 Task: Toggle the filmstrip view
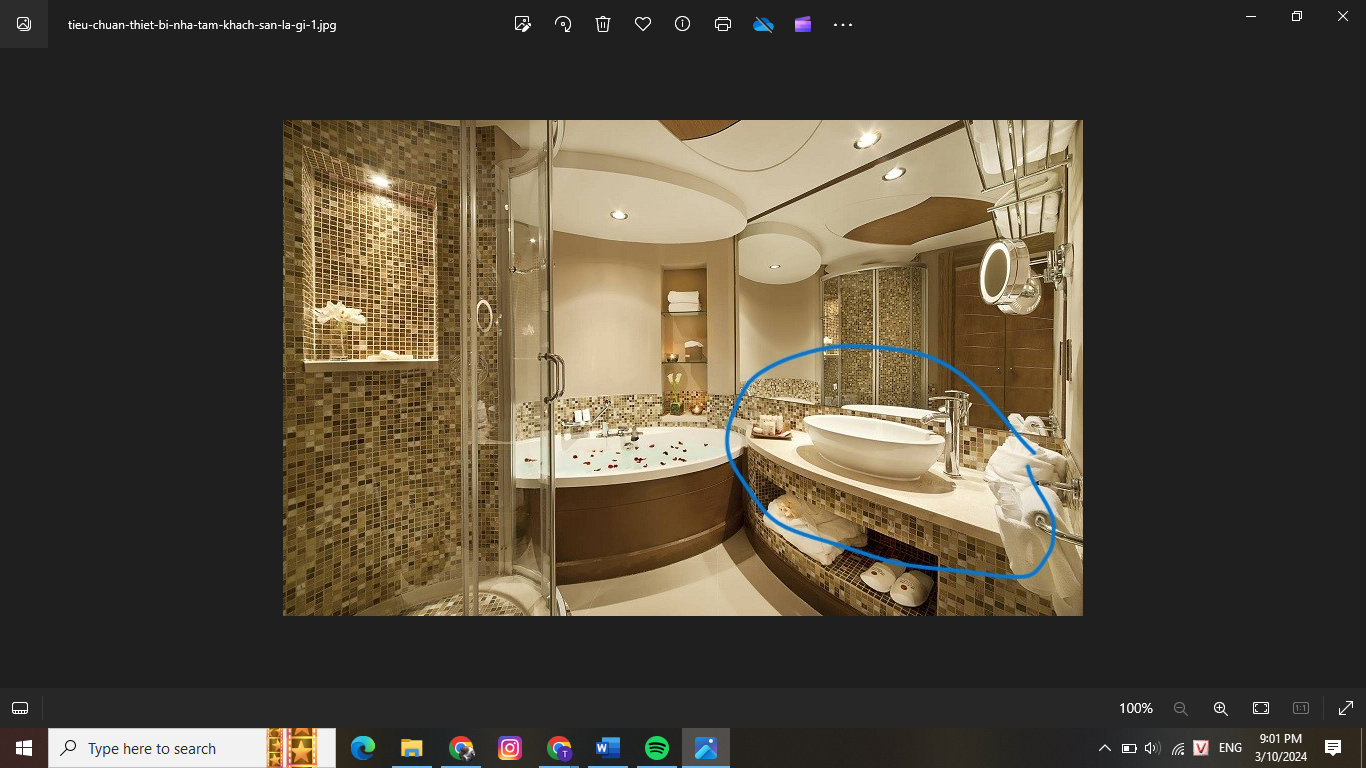pos(19,708)
